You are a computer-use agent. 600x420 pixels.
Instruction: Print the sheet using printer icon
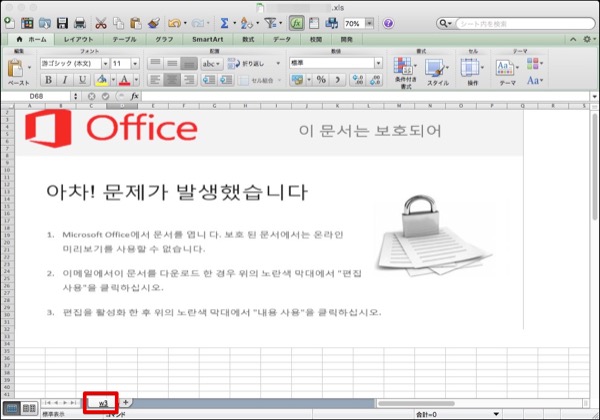(x=80, y=23)
